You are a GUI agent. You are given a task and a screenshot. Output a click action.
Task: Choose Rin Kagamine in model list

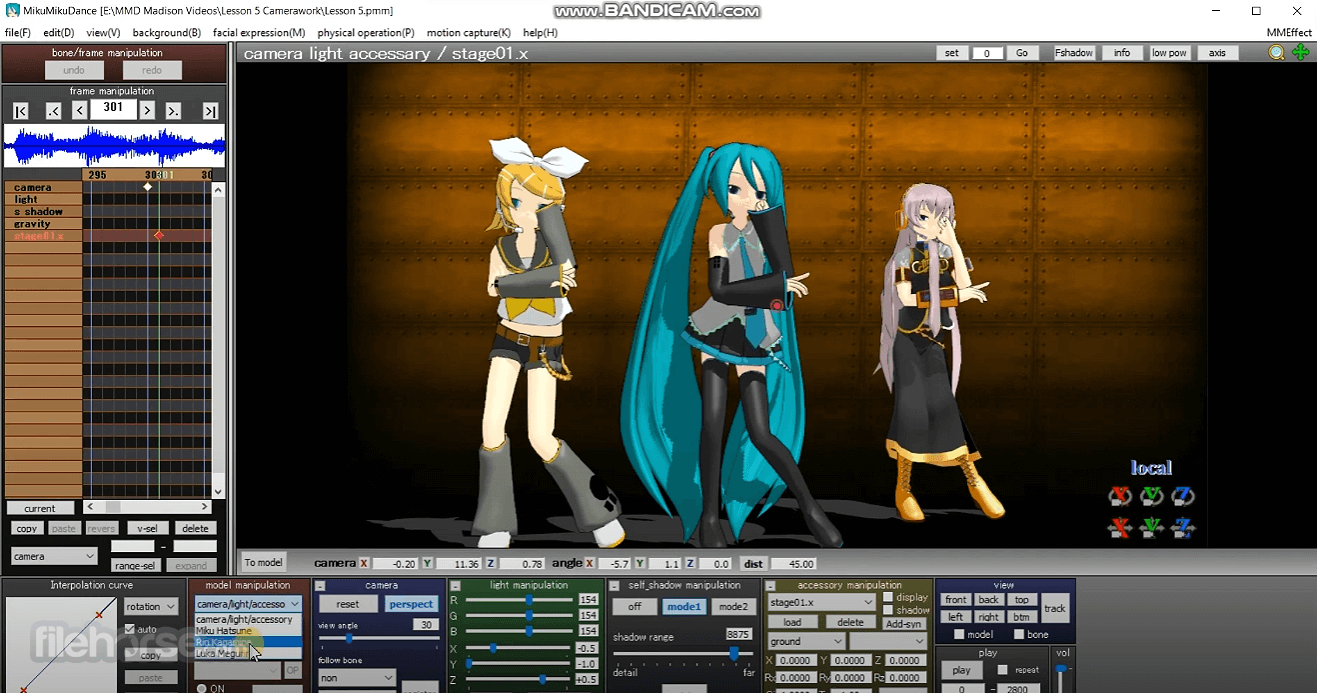click(248, 642)
